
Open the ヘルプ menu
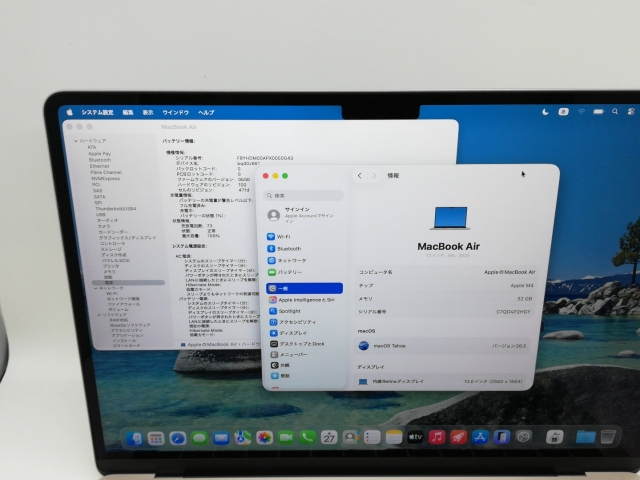click(206, 112)
